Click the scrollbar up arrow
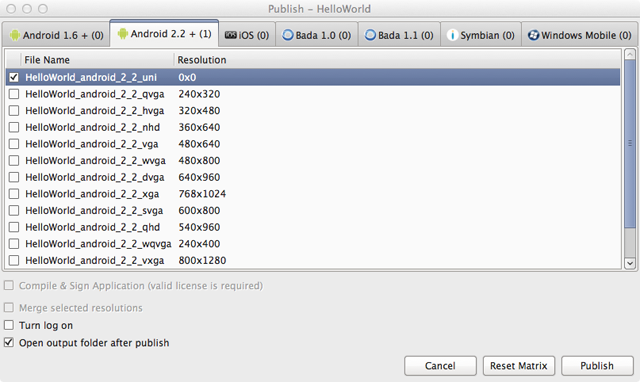This screenshot has height=382, width=640. point(630,54)
